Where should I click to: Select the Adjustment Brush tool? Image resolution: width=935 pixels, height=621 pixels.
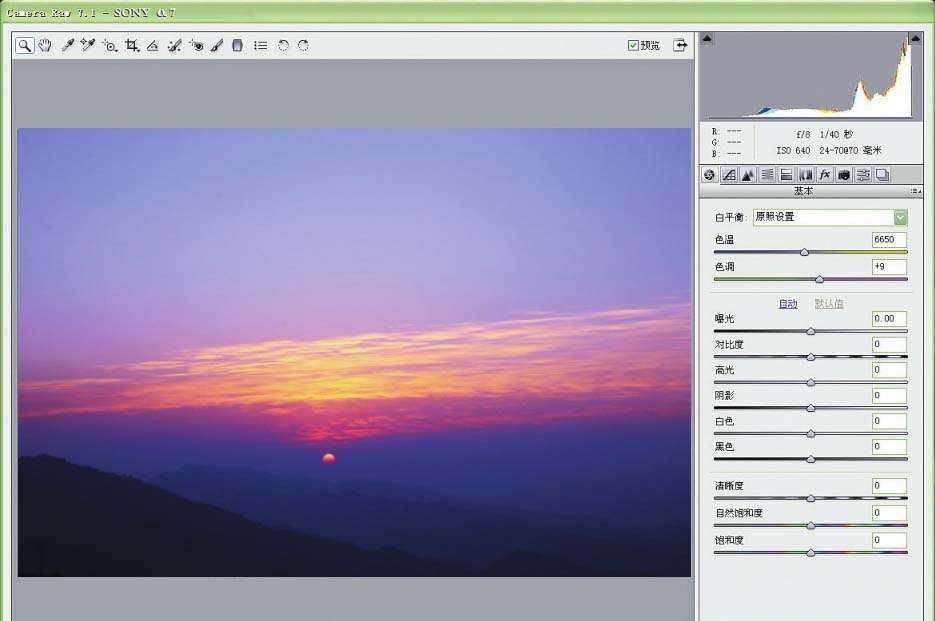217,45
